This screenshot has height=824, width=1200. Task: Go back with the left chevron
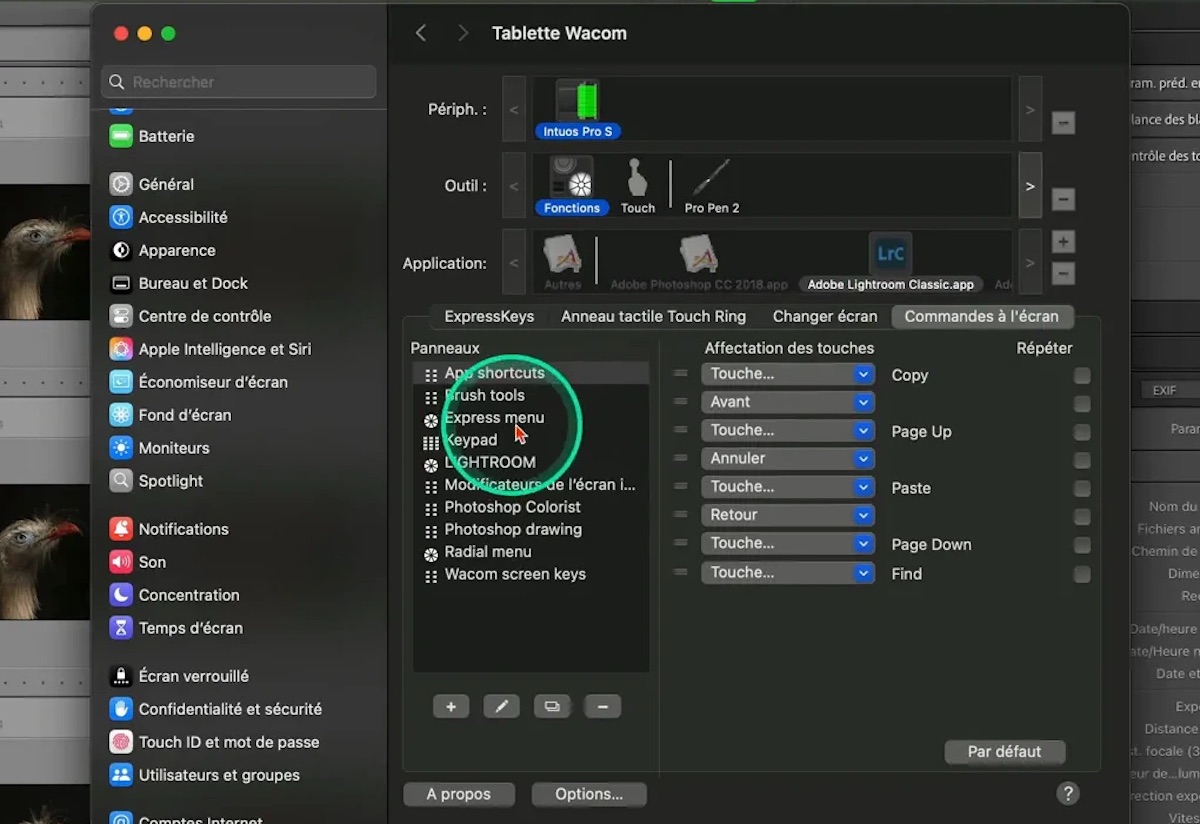[421, 33]
